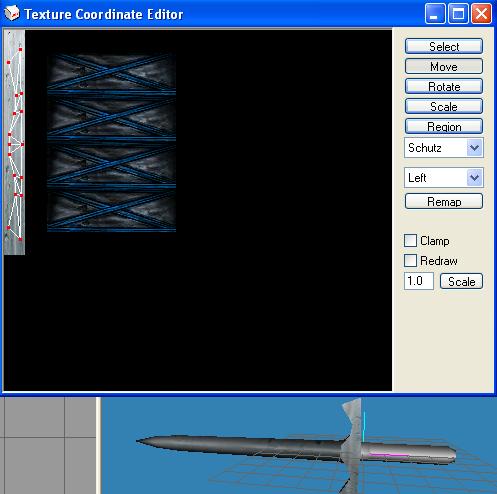The width and height of the screenshot is (497, 494).
Task: Close the Texture Coordinate Editor window
Action: click(x=481, y=14)
